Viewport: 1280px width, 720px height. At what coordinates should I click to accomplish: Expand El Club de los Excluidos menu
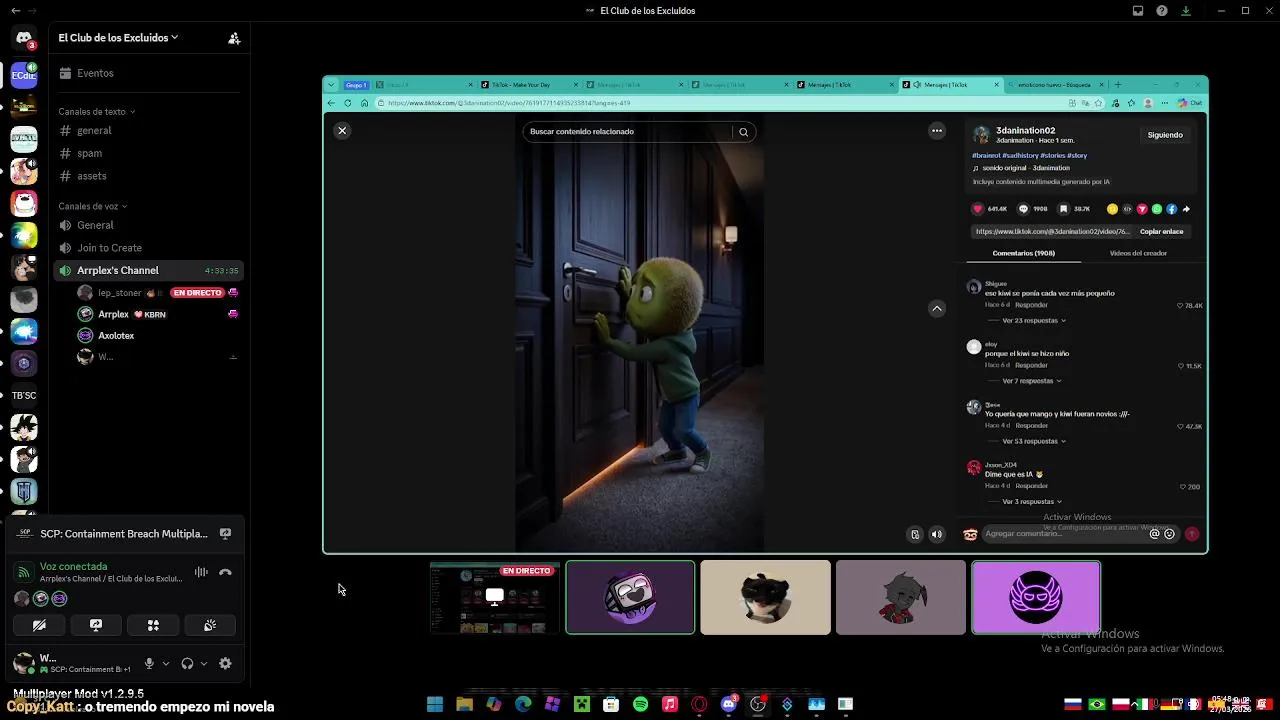coord(118,38)
